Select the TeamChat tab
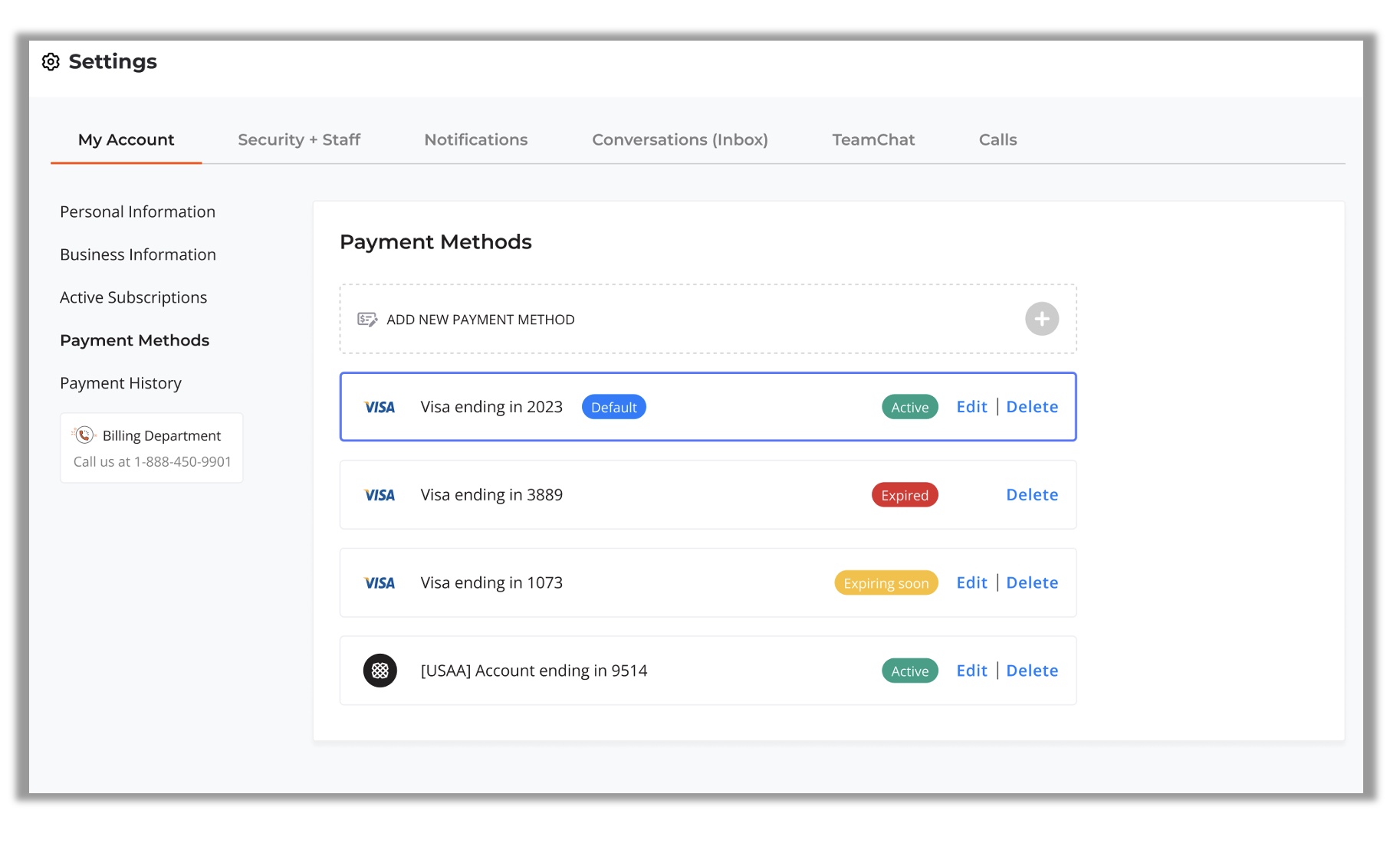The width and height of the screenshot is (1400, 843). 873,139
